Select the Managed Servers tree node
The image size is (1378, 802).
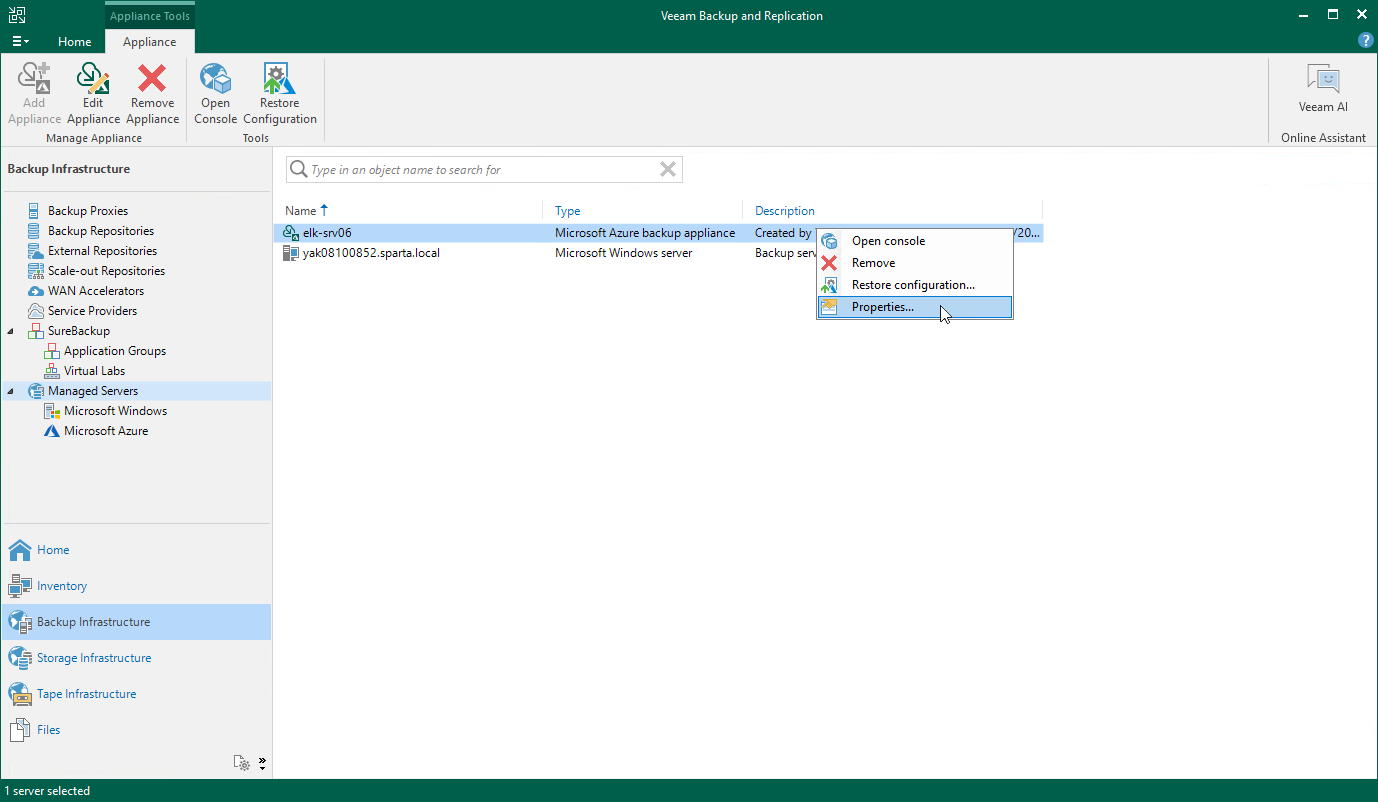[93, 391]
